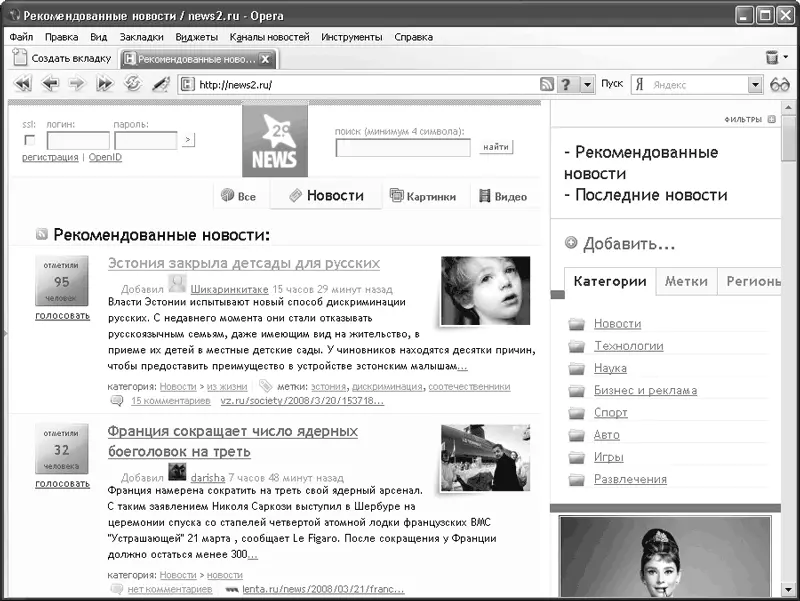The image size is (800, 601).
Task: Click the glasses view icon
Action: (x=780, y=84)
